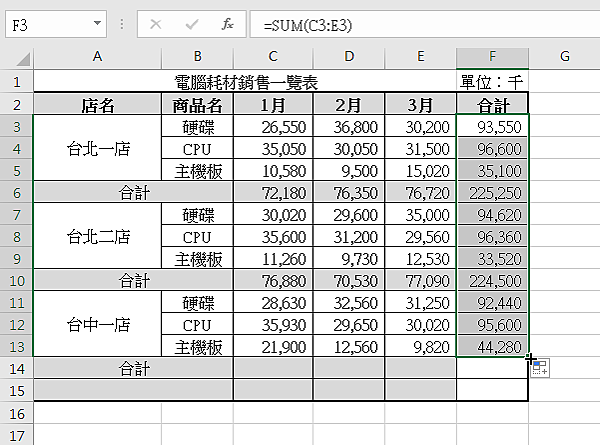600x445 pixels.
Task: Click the 2月 header cell
Action: [x=349, y=104]
